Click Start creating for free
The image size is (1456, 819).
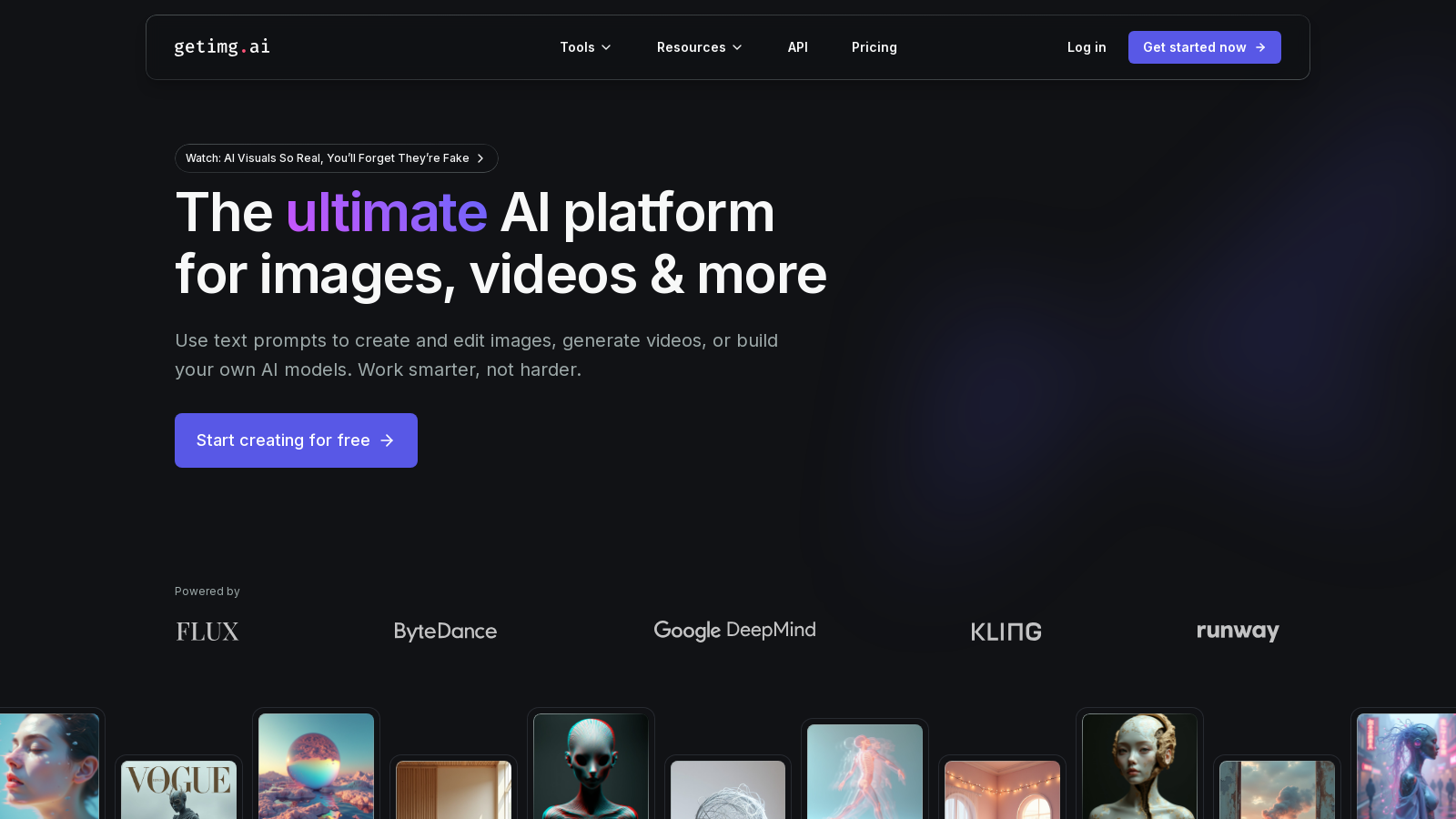283,440
